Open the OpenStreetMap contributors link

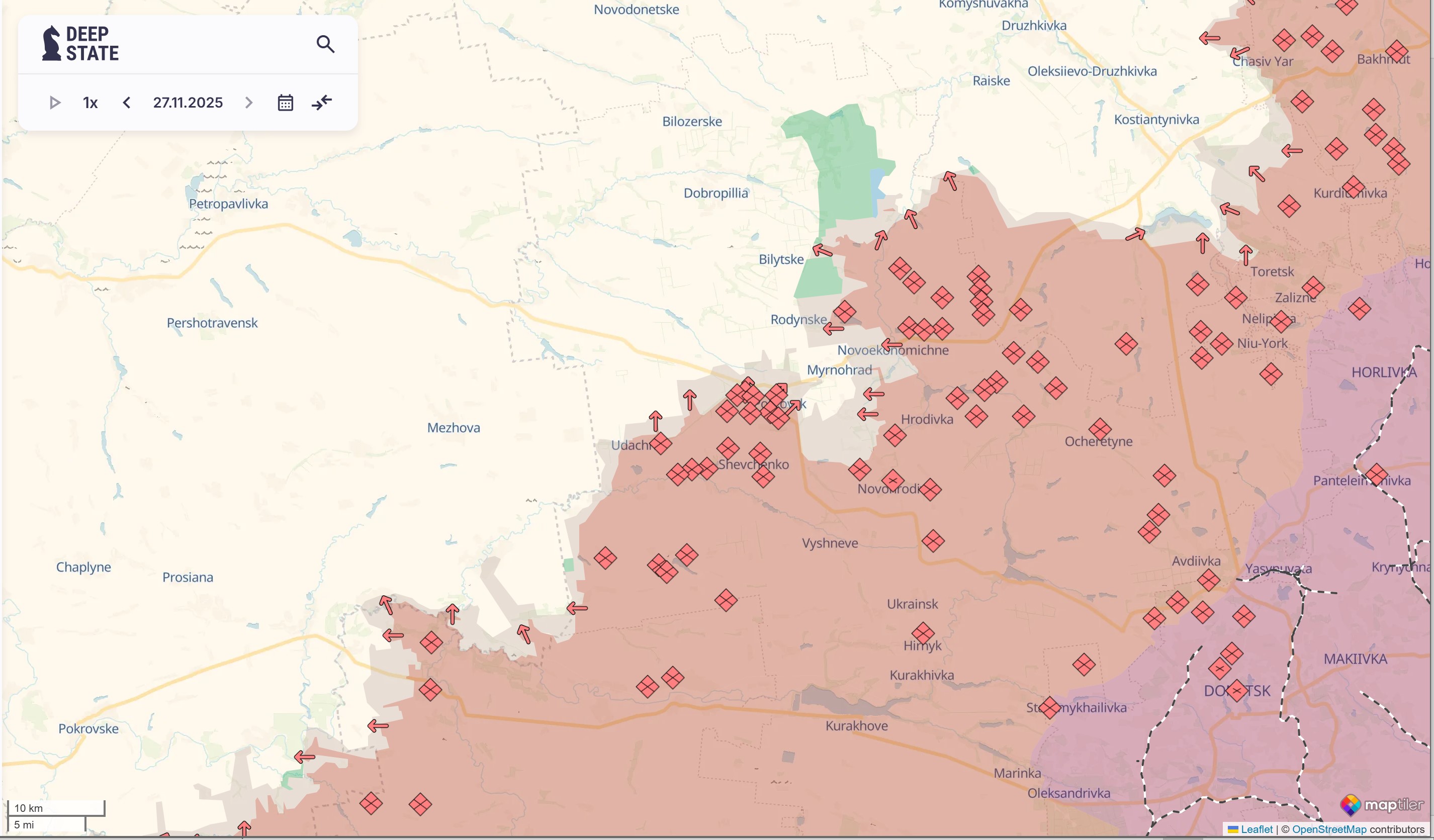click(1329, 829)
